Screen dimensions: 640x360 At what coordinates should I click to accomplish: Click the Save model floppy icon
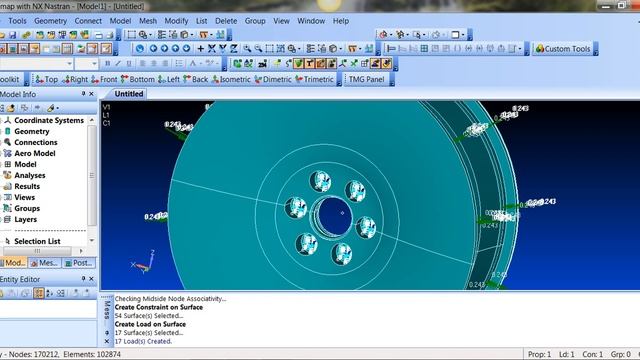click(13, 35)
